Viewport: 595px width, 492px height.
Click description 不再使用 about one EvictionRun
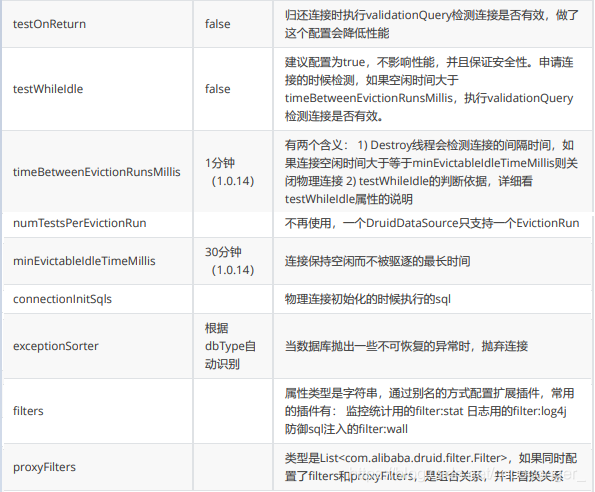432,223
